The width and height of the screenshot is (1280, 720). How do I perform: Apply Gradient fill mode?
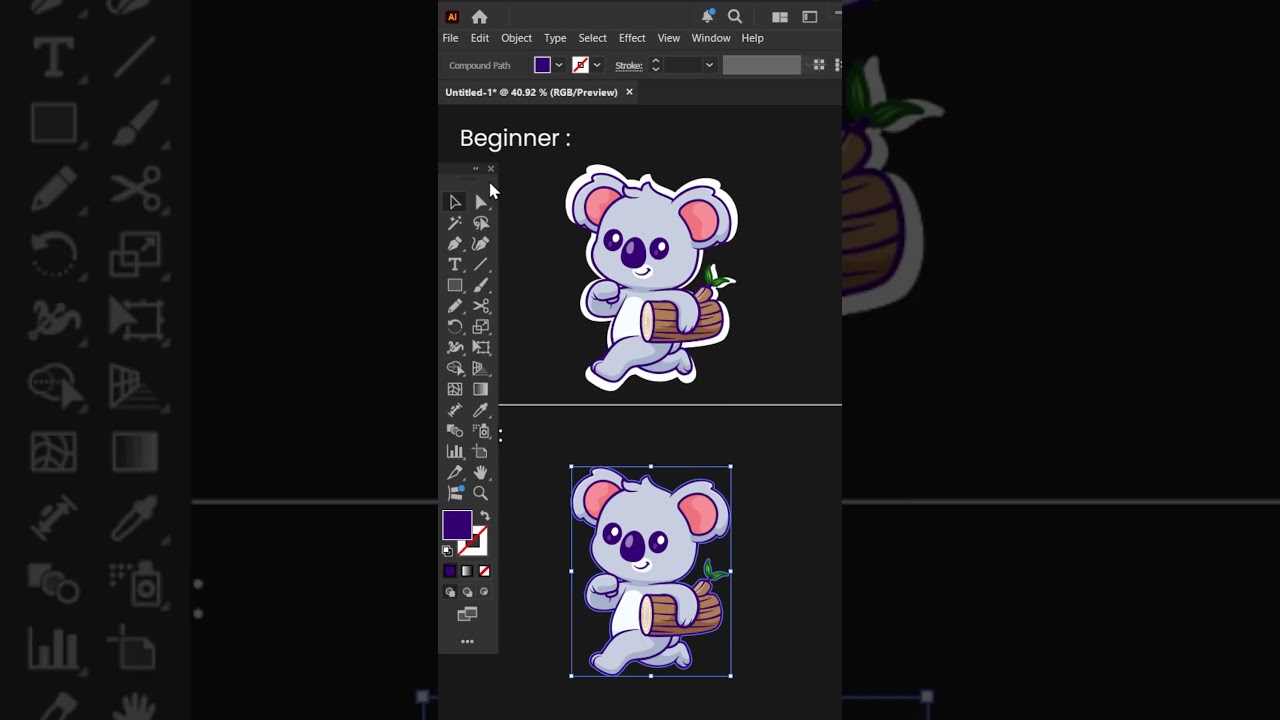[x=467, y=571]
